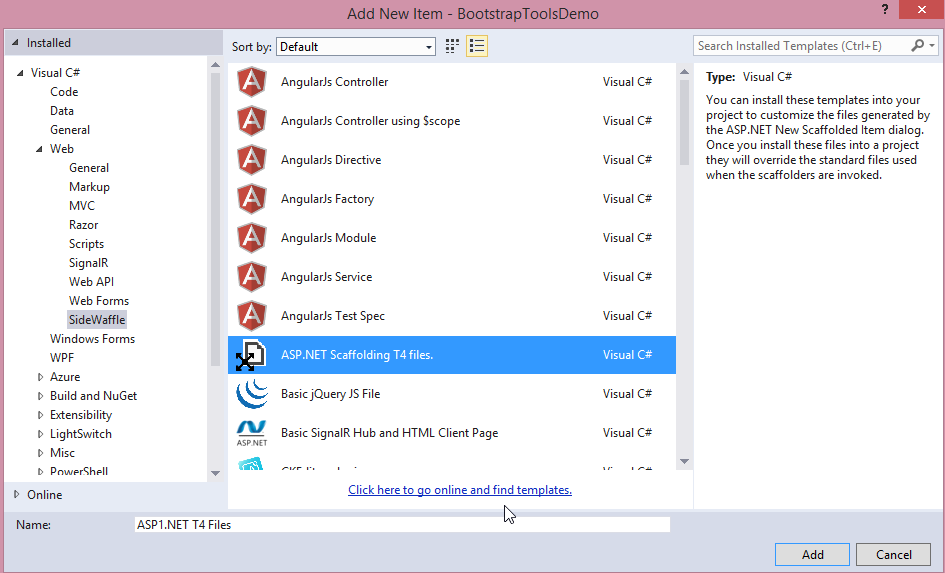
Task: Select the Markup category
Action: point(89,187)
